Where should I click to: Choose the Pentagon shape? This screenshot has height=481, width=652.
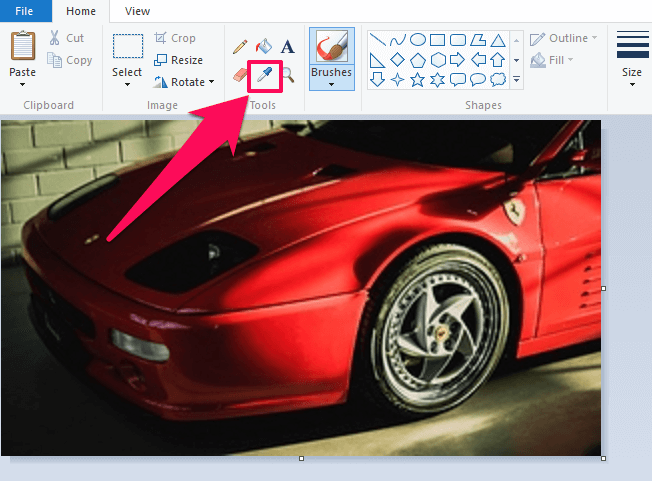click(x=417, y=60)
